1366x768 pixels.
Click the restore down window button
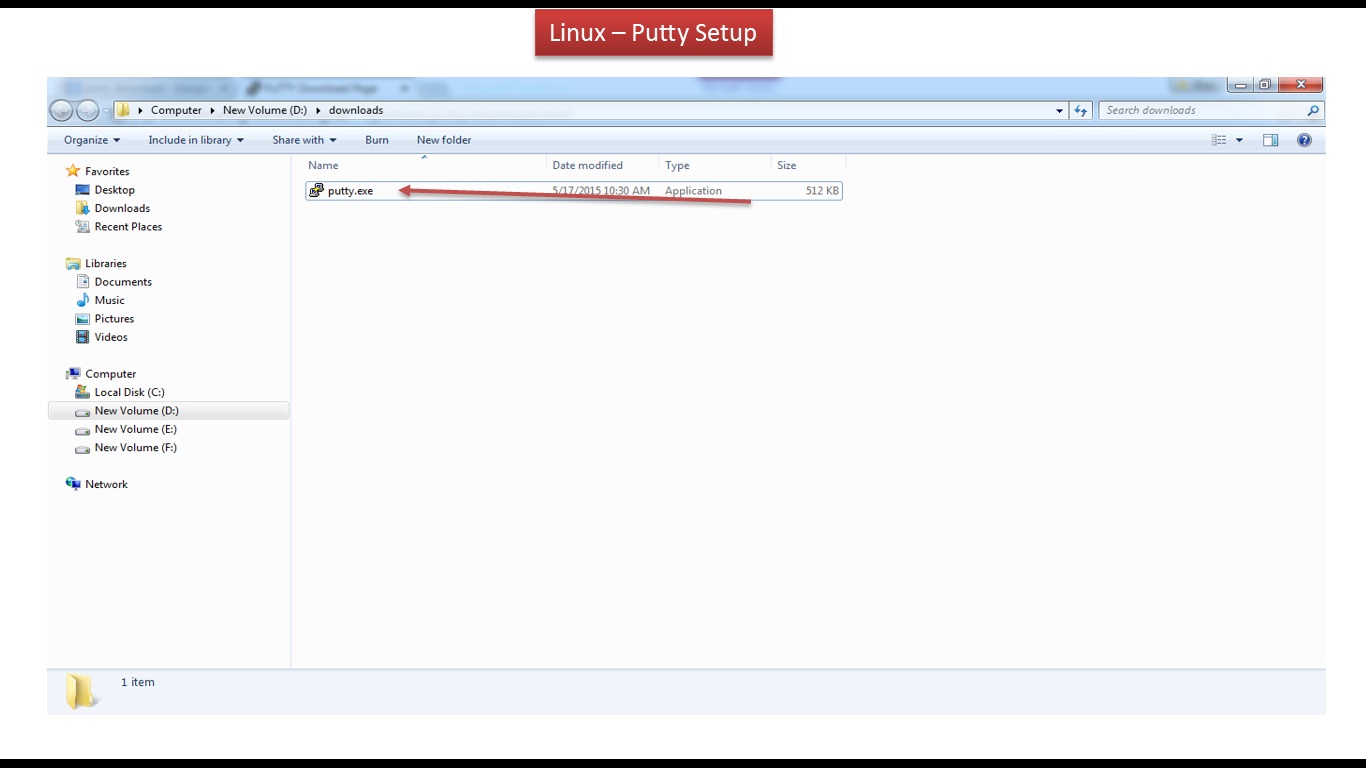tap(1265, 85)
